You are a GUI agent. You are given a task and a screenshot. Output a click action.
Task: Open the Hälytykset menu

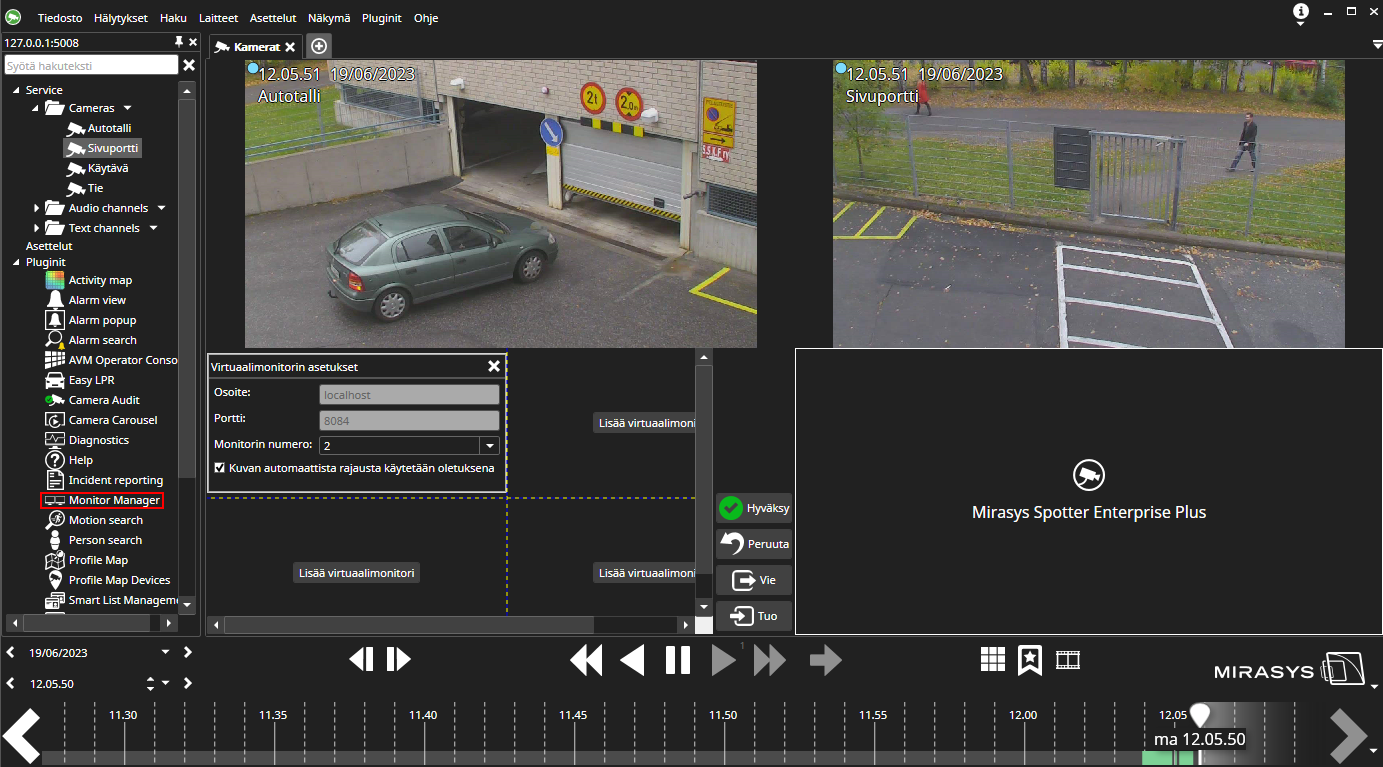click(x=120, y=18)
